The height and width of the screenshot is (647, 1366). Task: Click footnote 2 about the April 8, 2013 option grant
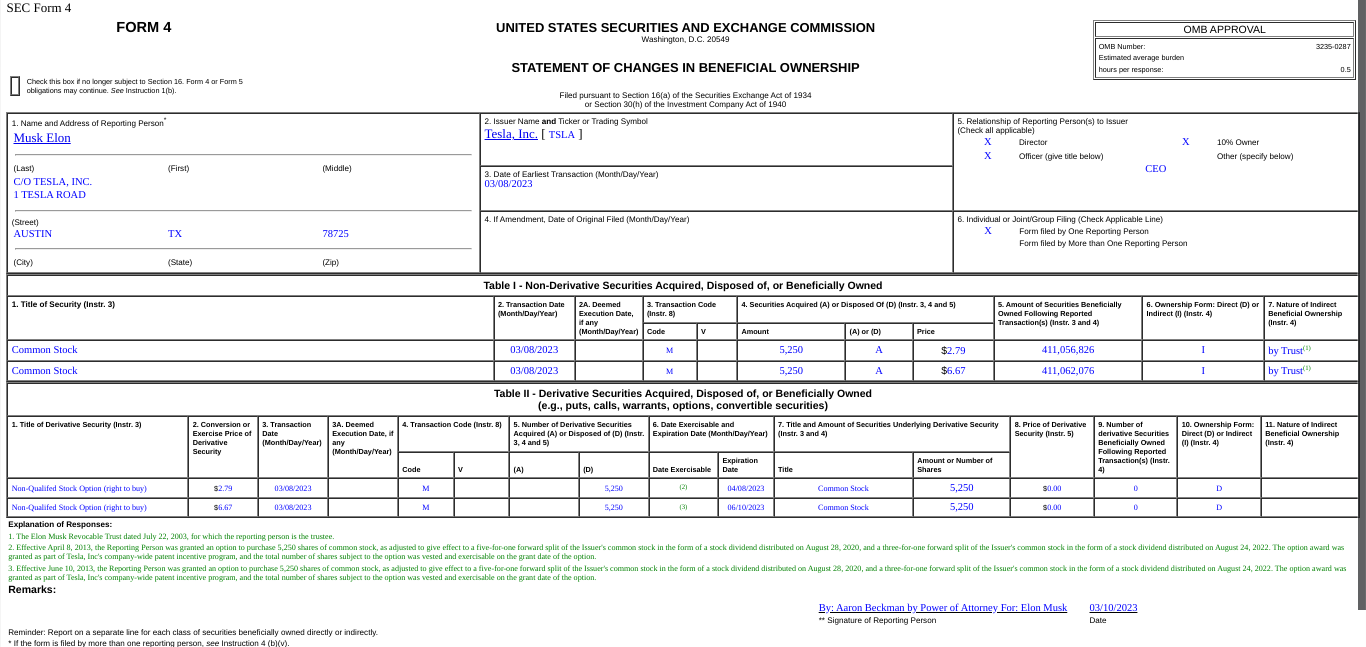pos(677,552)
